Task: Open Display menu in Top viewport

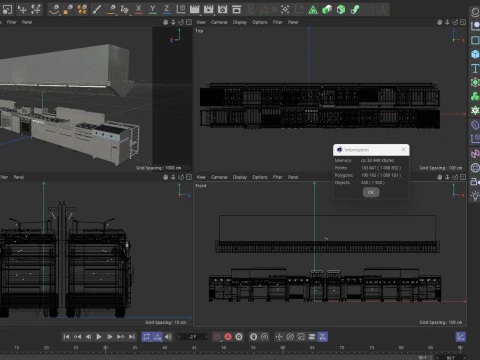Action: point(240,22)
